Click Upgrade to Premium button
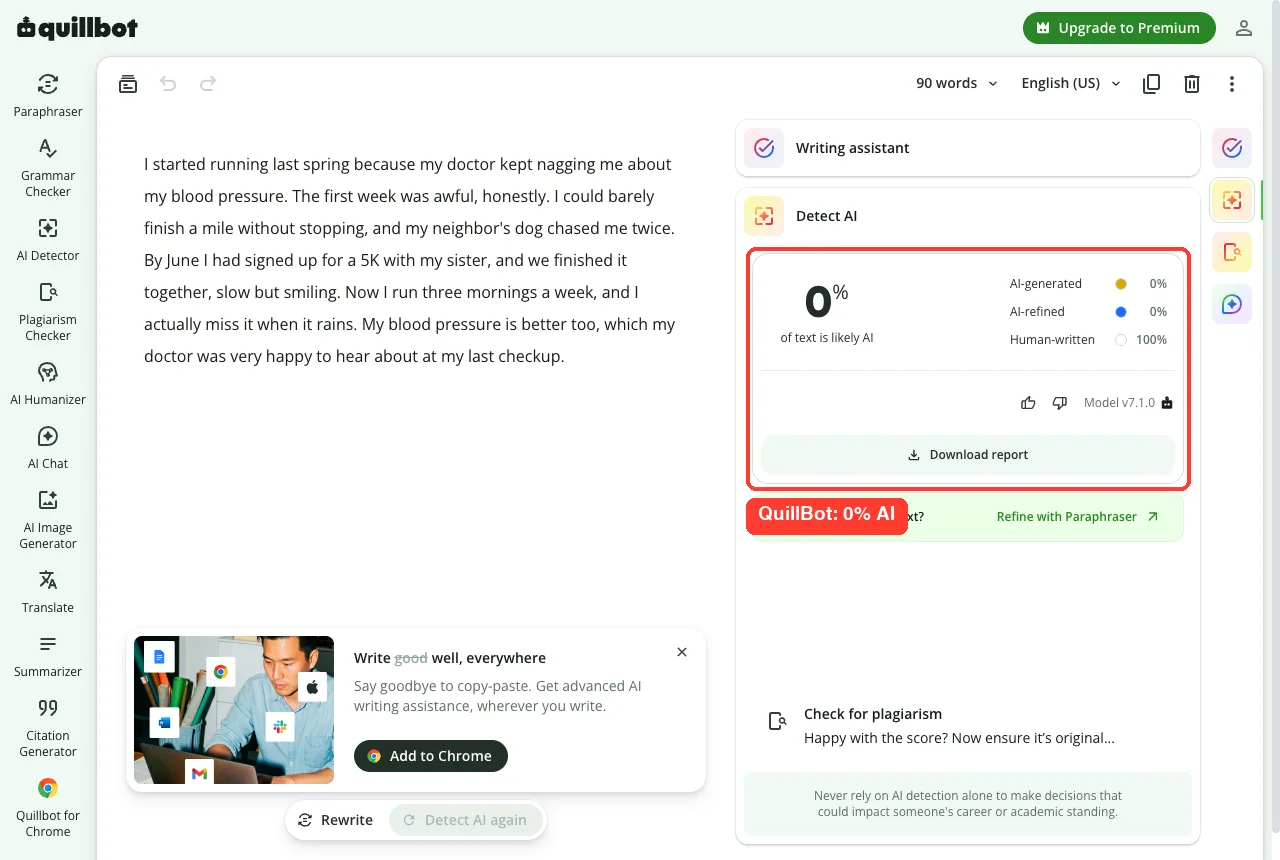 point(1119,28)
